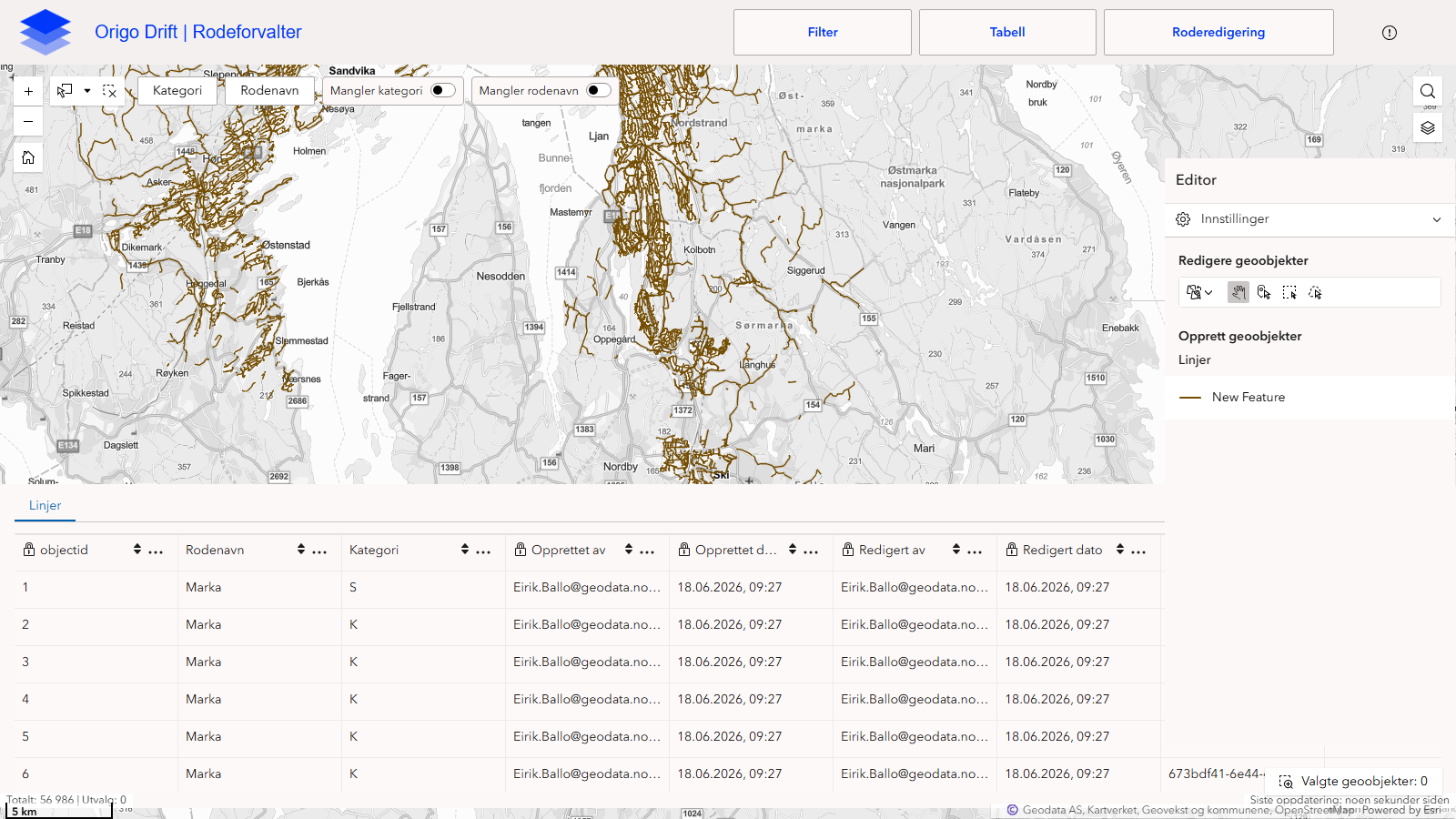Open edit geometry tool dropdown
Viewport: 1456px width, 819px height.
click(1199, 292)
